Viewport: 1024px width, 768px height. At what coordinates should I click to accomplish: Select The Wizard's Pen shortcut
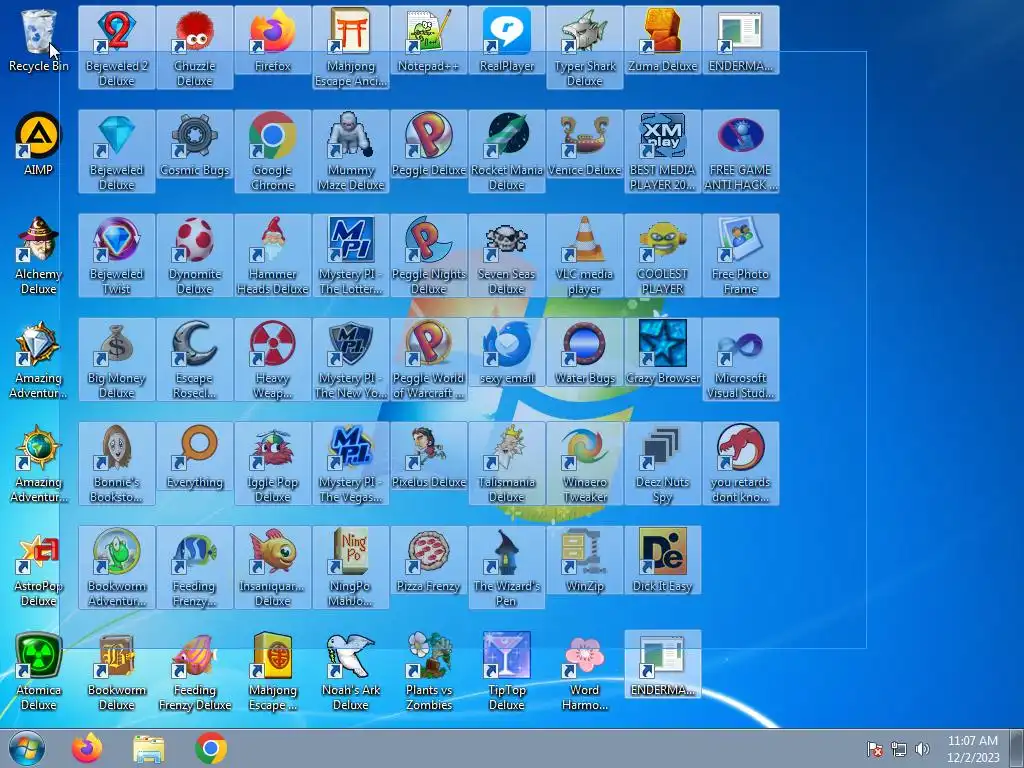(x=507, y=568)
